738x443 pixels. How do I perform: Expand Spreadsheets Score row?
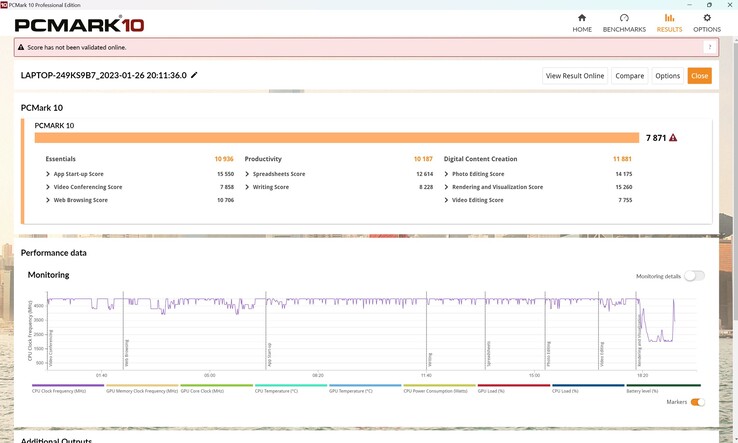pos(247,174)
